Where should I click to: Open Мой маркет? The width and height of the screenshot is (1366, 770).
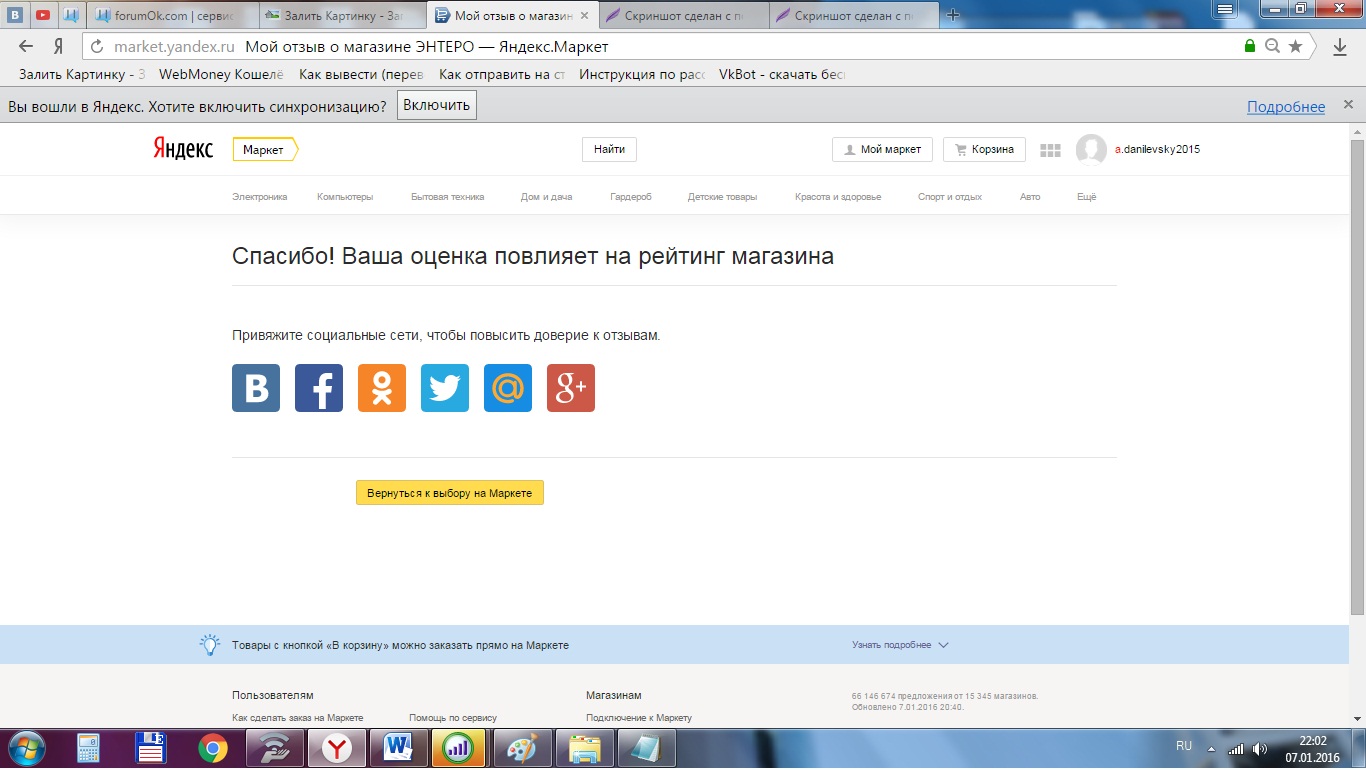click(x=882, y=149)
